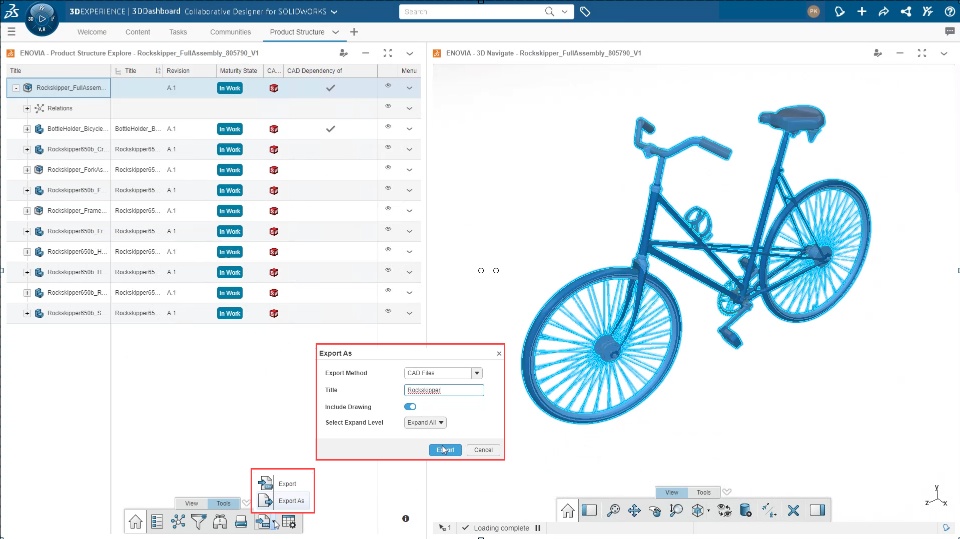The height and width of the screenshot is (539, 960).
Task: Select View tab in Product Structure toolbar
Action: 192,503
